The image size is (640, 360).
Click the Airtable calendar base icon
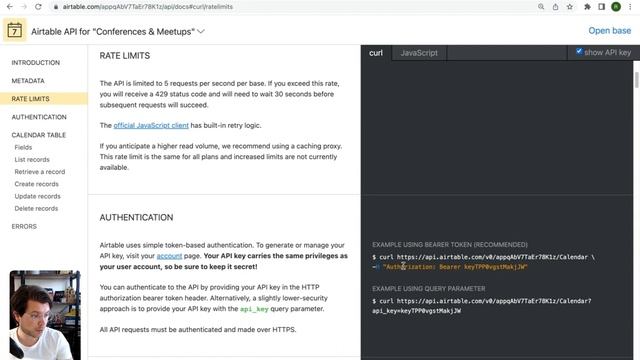(x=15, y=30)
